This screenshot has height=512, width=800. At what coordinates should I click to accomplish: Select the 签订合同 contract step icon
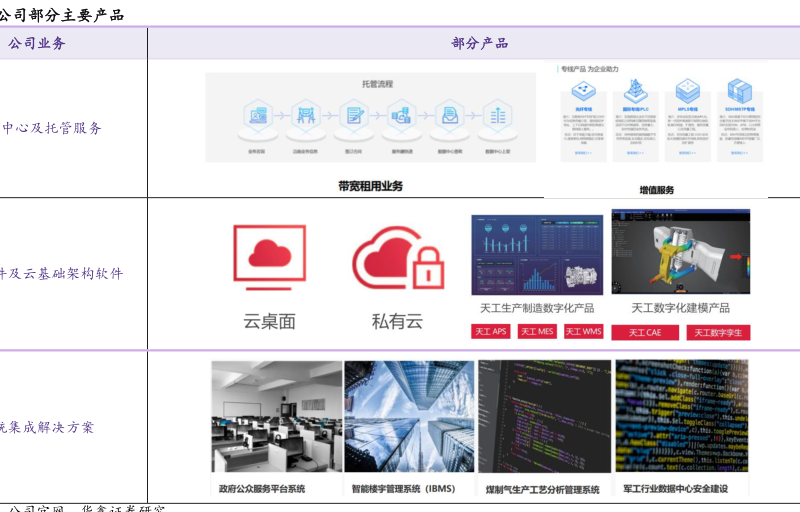(x=354, y=116)
